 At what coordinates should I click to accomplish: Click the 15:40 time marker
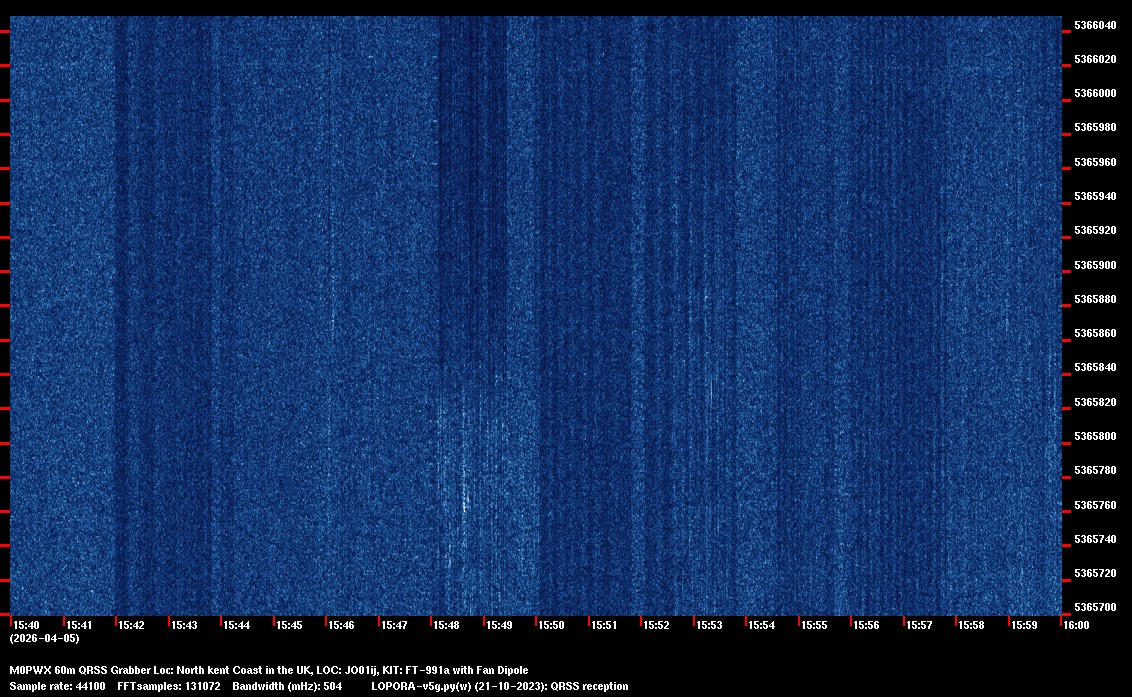tap(27, 625)
